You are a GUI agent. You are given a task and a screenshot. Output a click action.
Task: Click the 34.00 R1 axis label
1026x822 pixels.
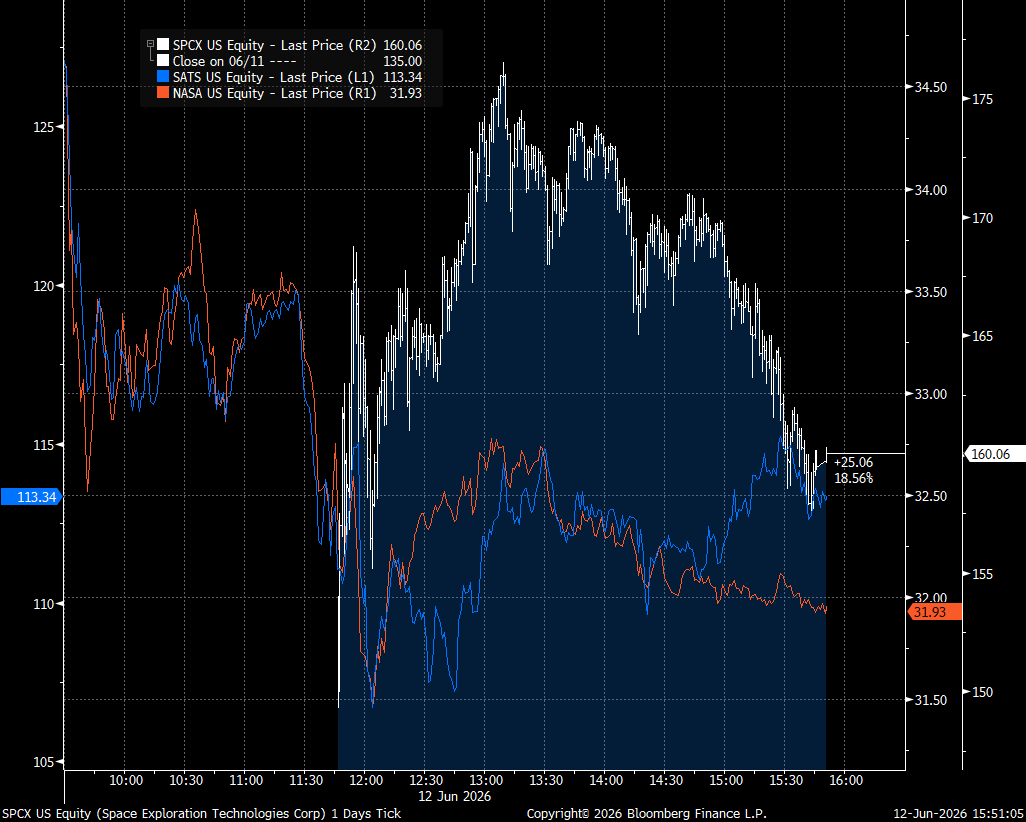point(930,190)
